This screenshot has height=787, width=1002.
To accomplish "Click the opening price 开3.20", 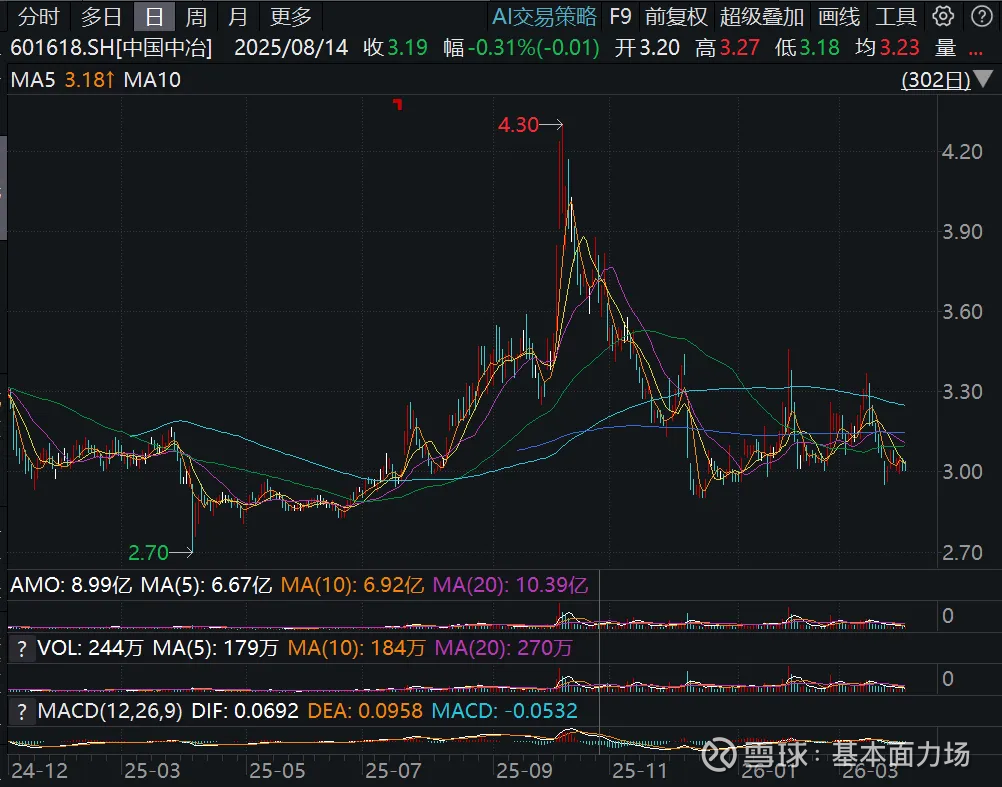I will click(647, 48).
